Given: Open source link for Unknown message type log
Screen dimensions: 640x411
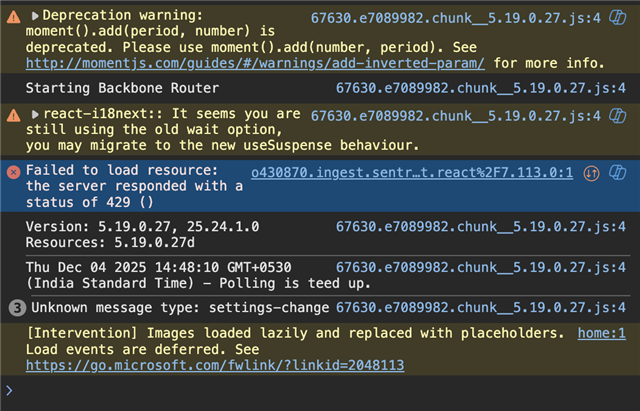Looking at the screenshot, I should coord(481,307).
